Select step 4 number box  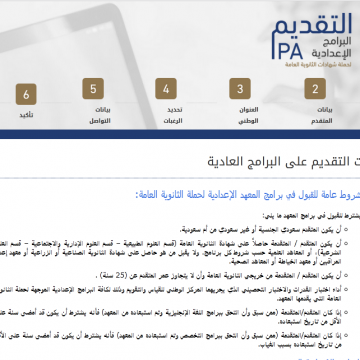[x=166, y=89]
